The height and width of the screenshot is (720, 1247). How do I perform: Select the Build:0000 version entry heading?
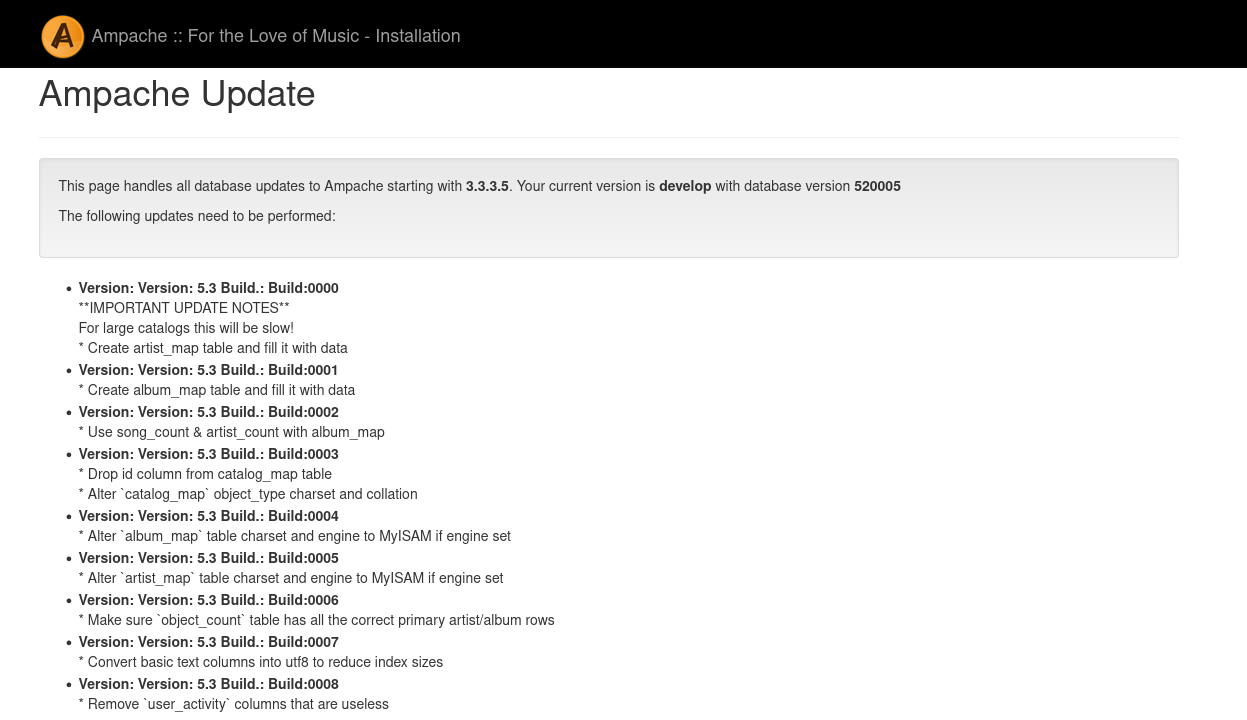208,288
